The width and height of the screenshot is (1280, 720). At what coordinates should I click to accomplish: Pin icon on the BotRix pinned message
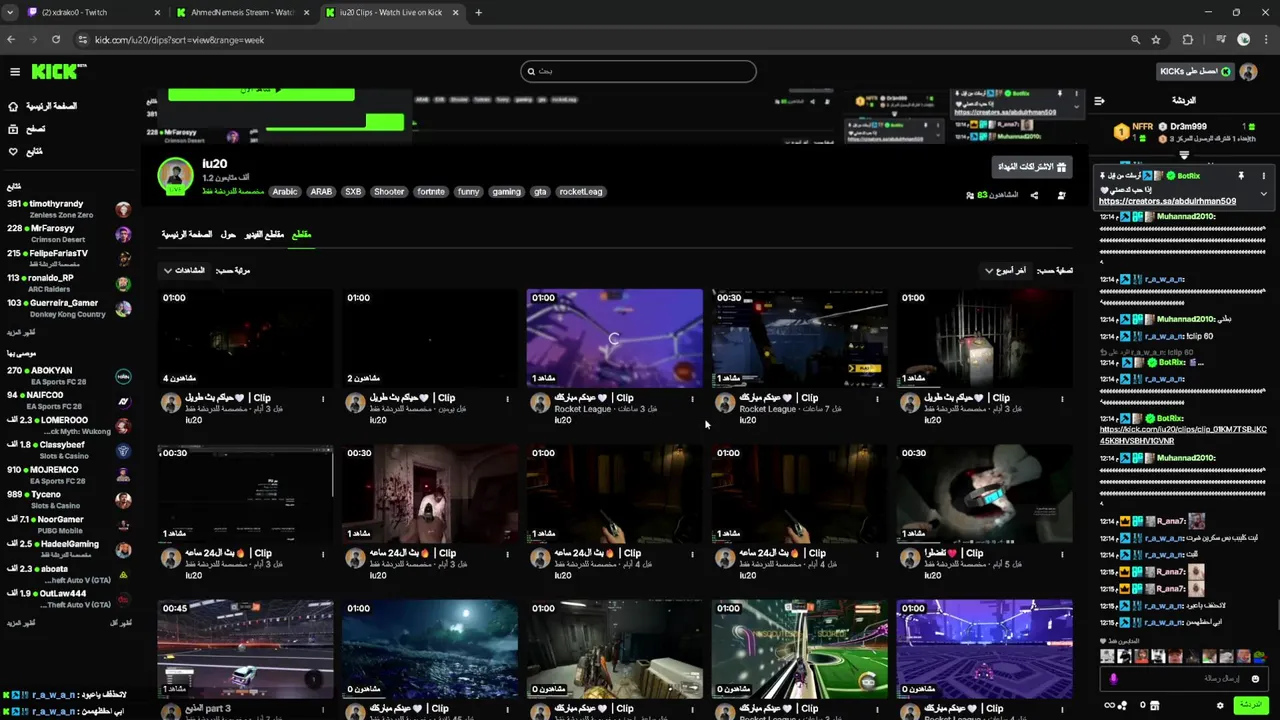pos(1241,176)
